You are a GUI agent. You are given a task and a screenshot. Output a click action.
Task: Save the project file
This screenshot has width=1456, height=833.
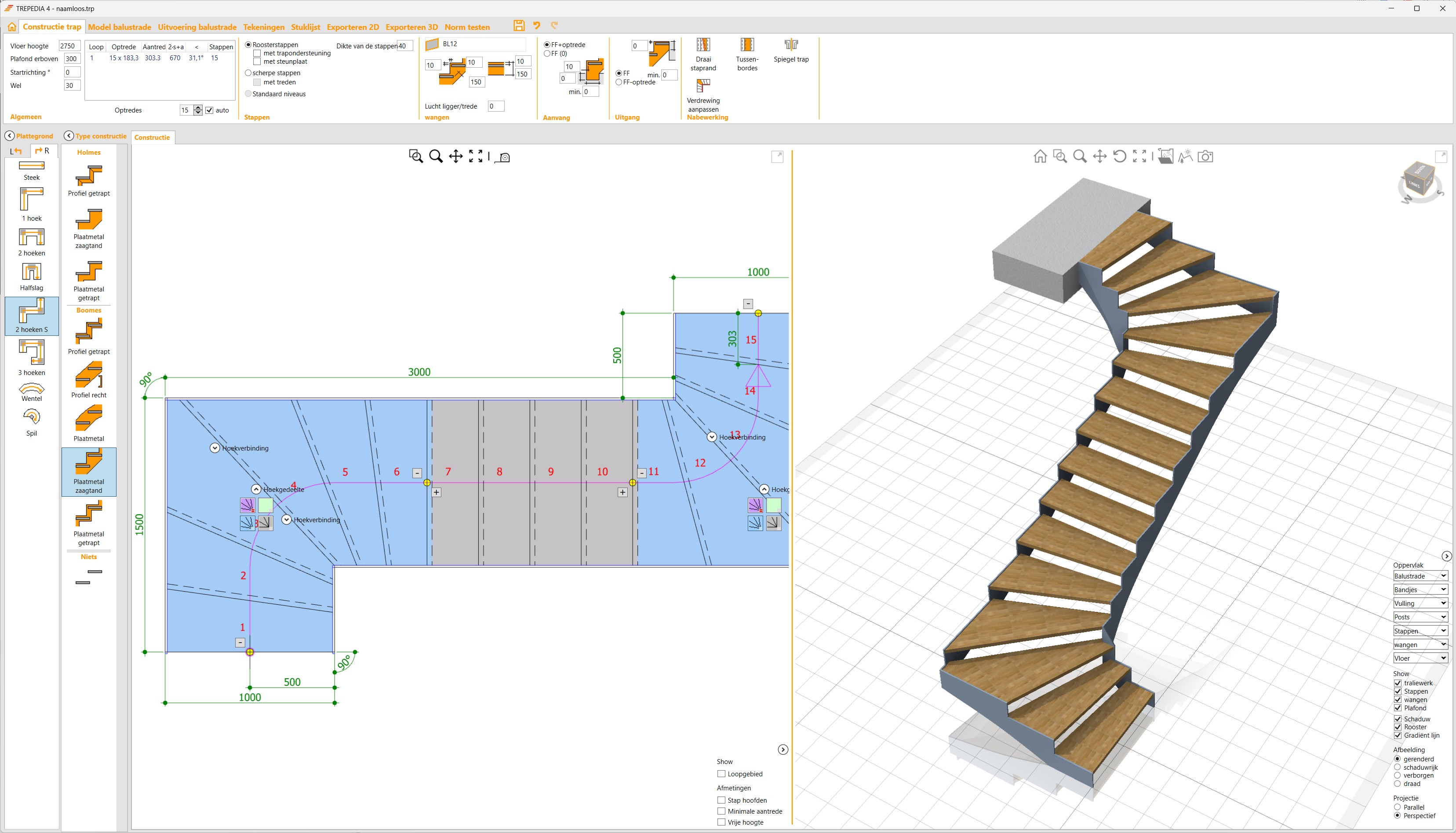click(519, 25)
